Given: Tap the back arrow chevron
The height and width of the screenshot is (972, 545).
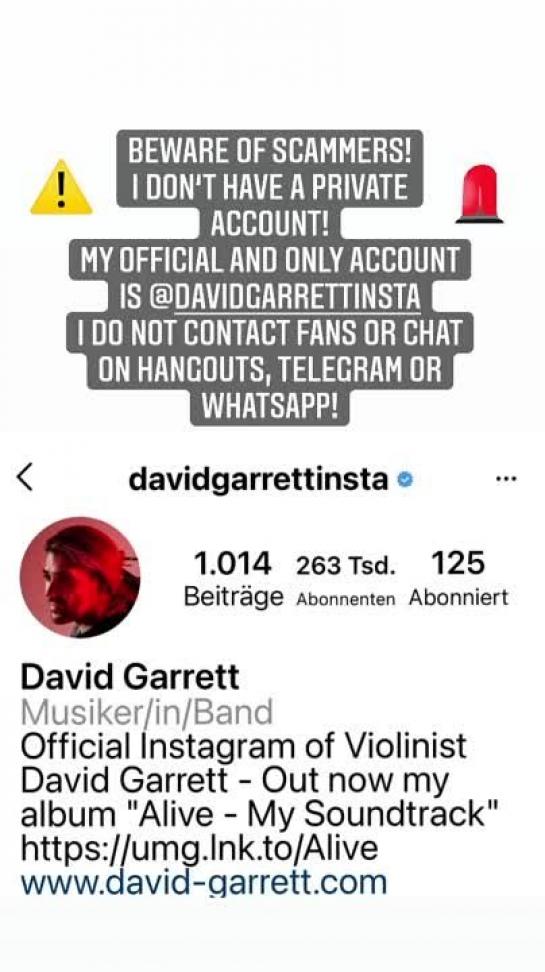Looking at the screenshot, I should tap(24, 479).
